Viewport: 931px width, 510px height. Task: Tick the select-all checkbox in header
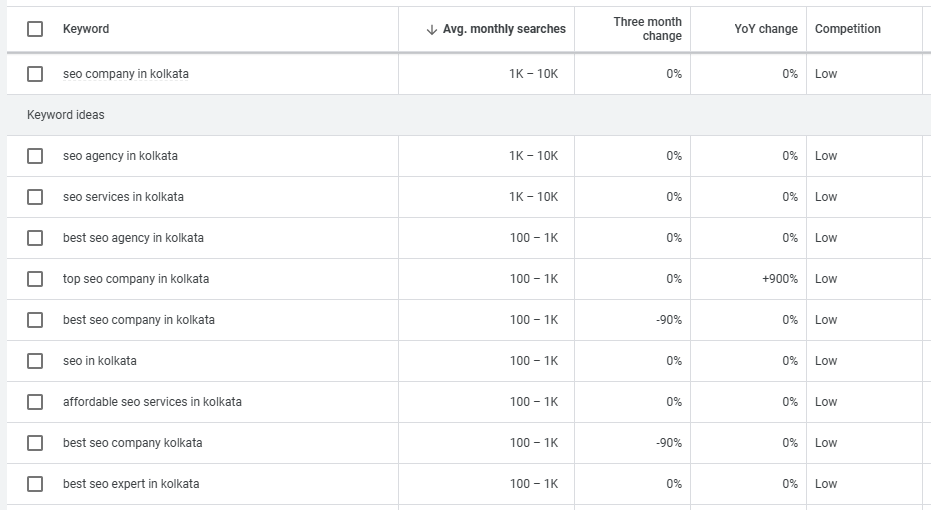(x=35, y=29)
